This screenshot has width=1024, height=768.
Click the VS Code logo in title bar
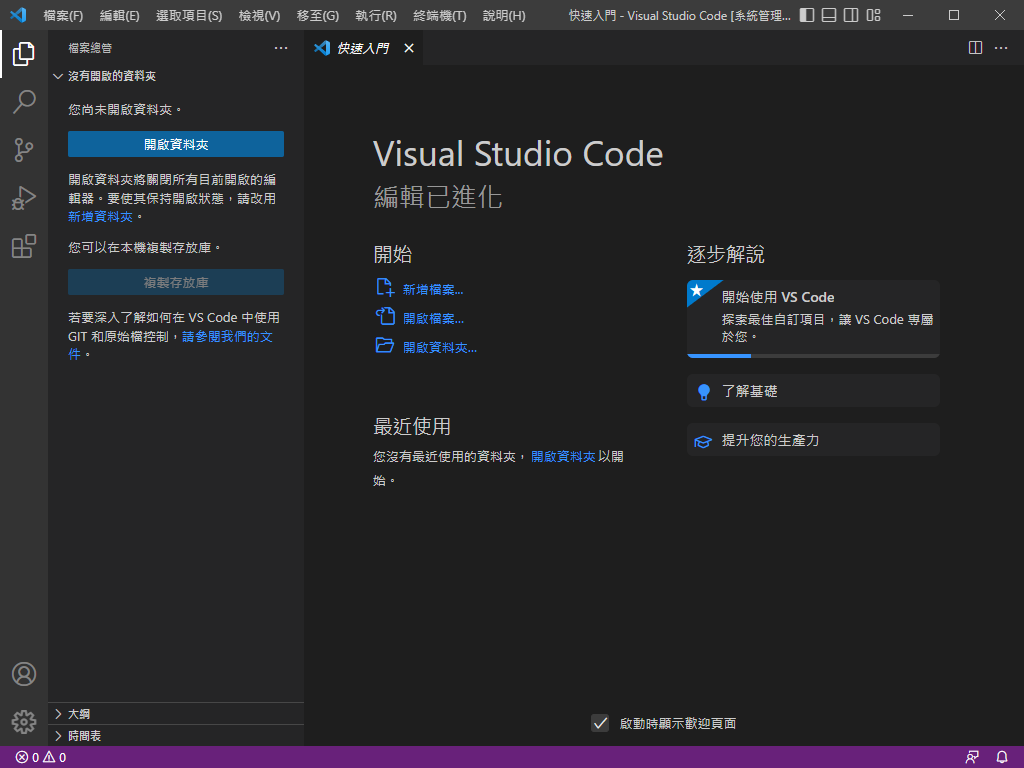click(18, 14)
